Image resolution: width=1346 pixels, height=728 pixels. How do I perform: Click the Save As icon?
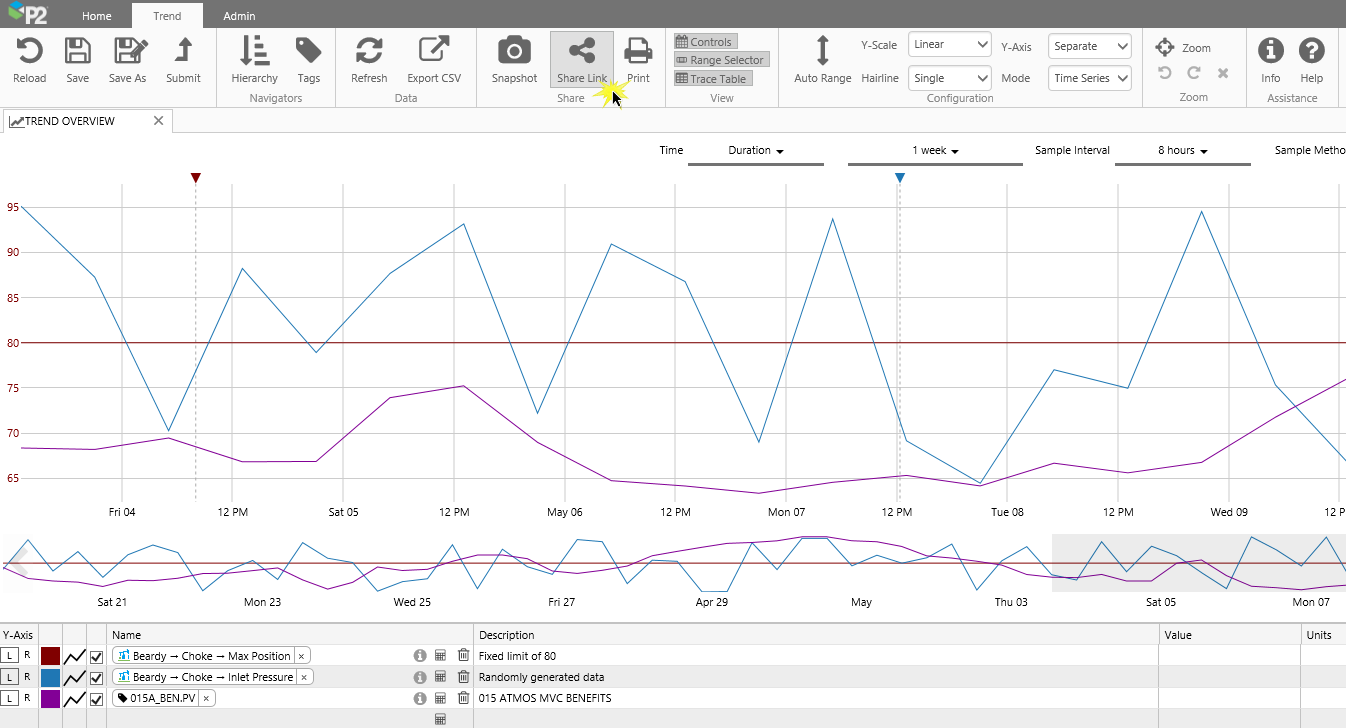pos(127,51)
